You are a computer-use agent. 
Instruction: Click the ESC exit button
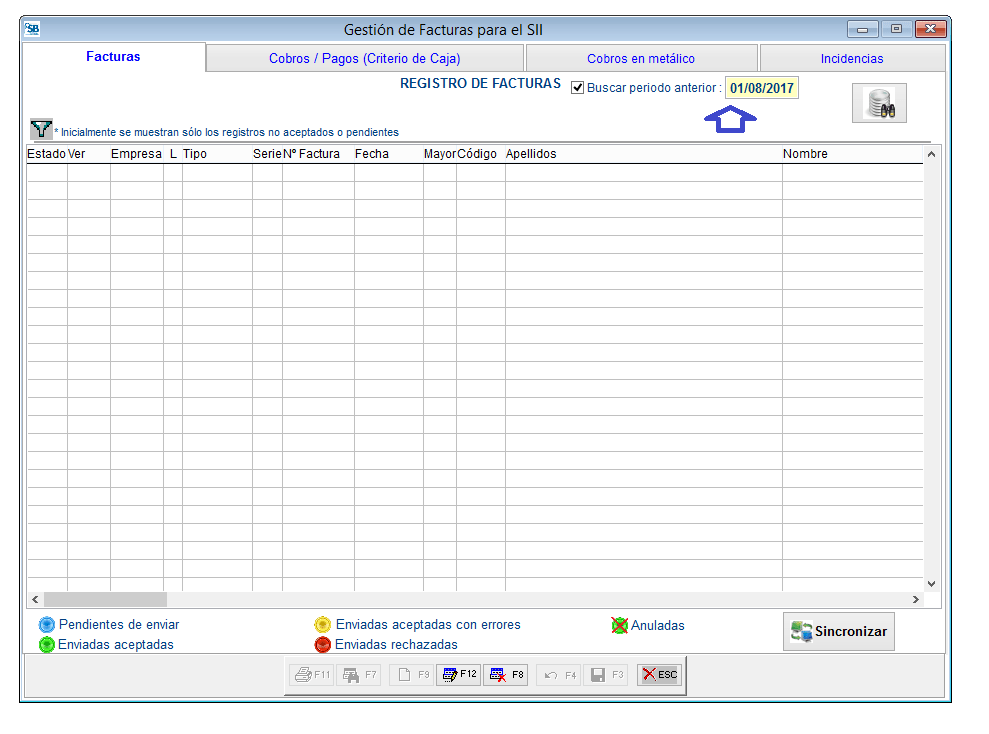[660, 675]
